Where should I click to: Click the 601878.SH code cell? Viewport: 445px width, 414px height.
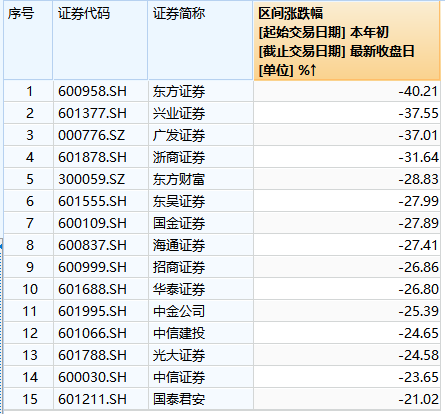click(92, 157)
